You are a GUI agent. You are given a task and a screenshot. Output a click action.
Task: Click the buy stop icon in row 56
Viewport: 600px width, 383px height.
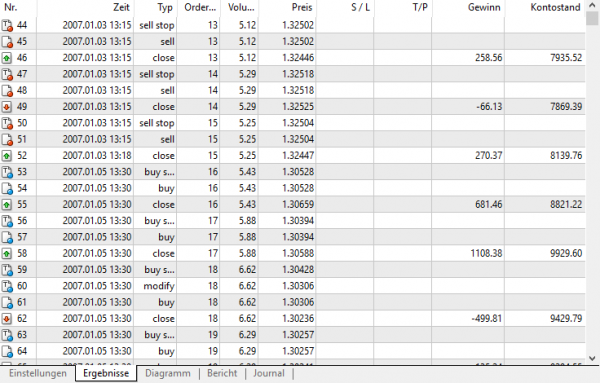7,221
